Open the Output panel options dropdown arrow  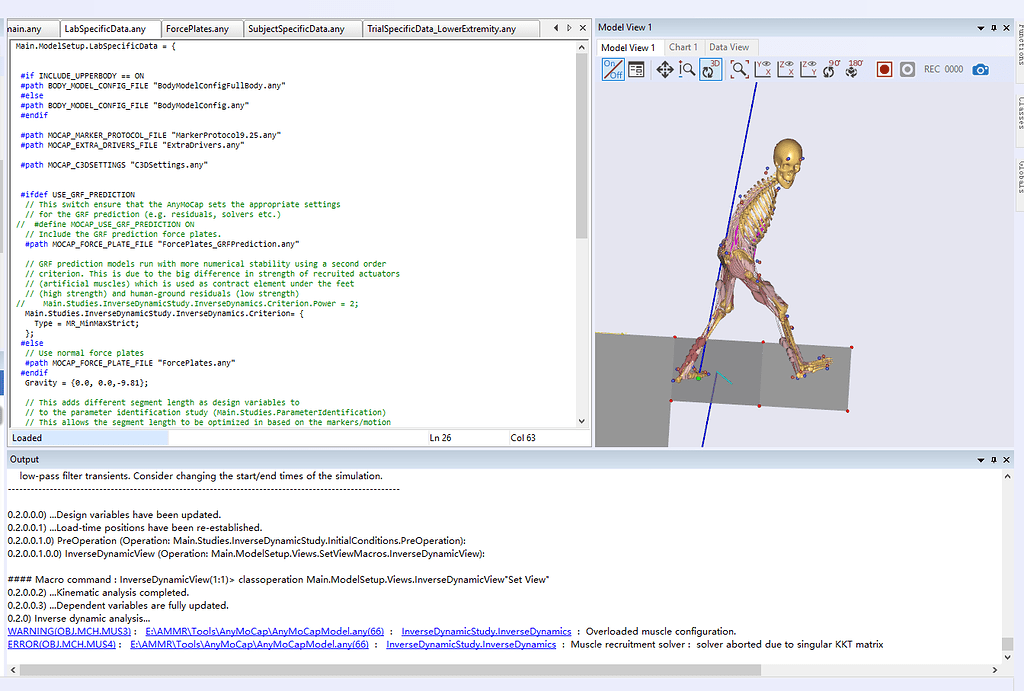[980, 459]
